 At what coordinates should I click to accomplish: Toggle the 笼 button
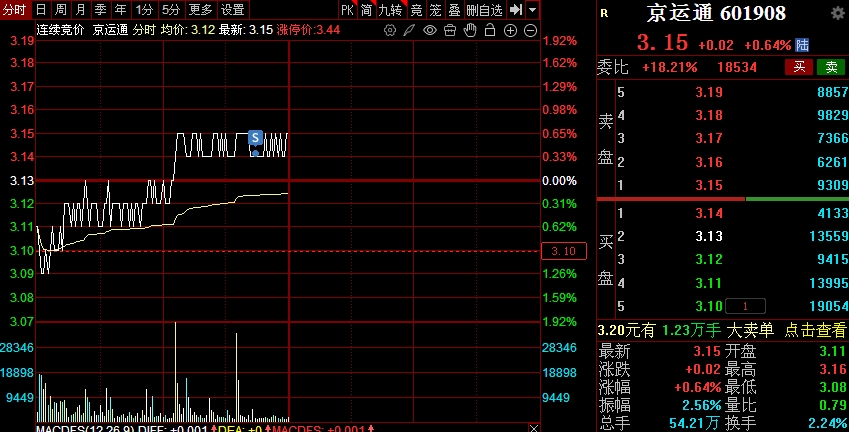435,10
